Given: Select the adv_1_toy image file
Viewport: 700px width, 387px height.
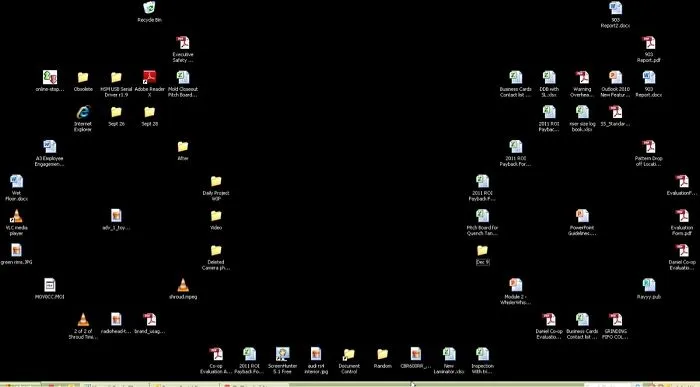Looking at the screenshot, I should (x=116, y=216).
